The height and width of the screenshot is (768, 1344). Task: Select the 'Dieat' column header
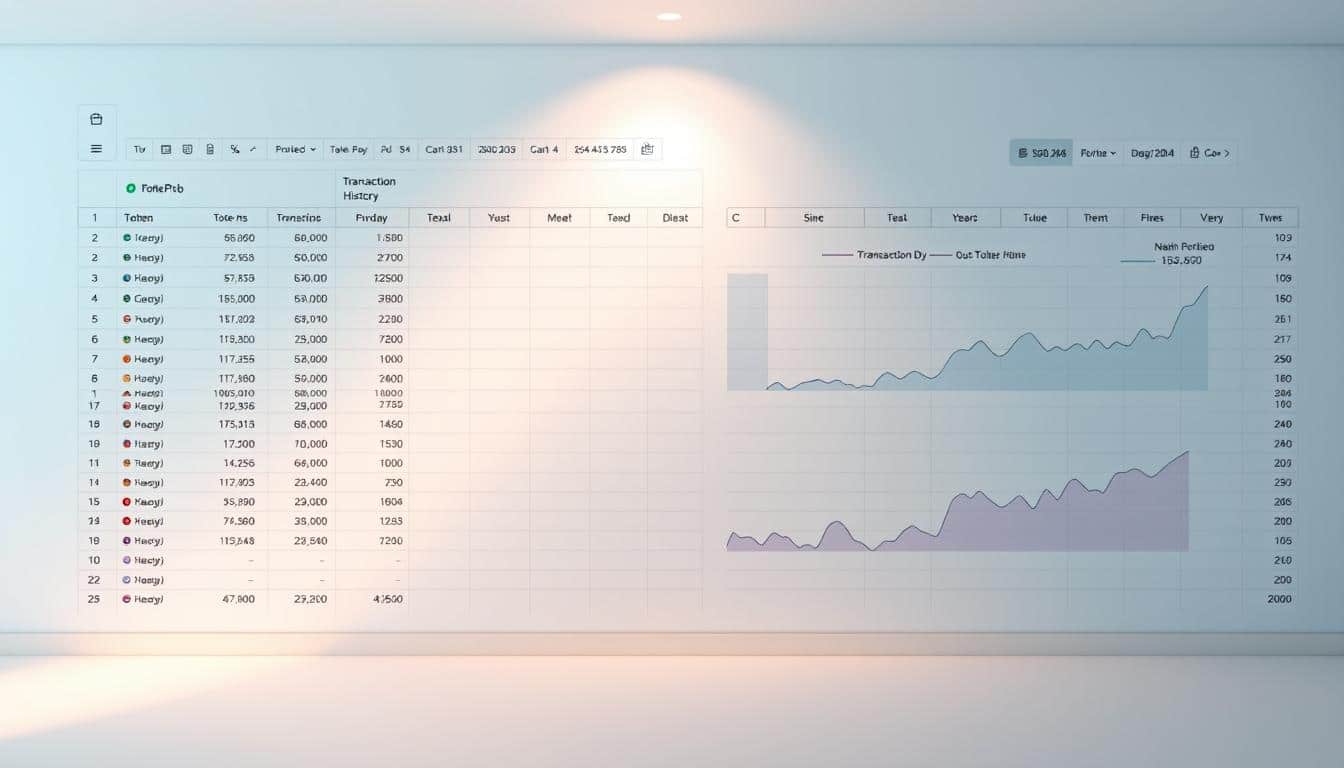[x=675, y=217]
